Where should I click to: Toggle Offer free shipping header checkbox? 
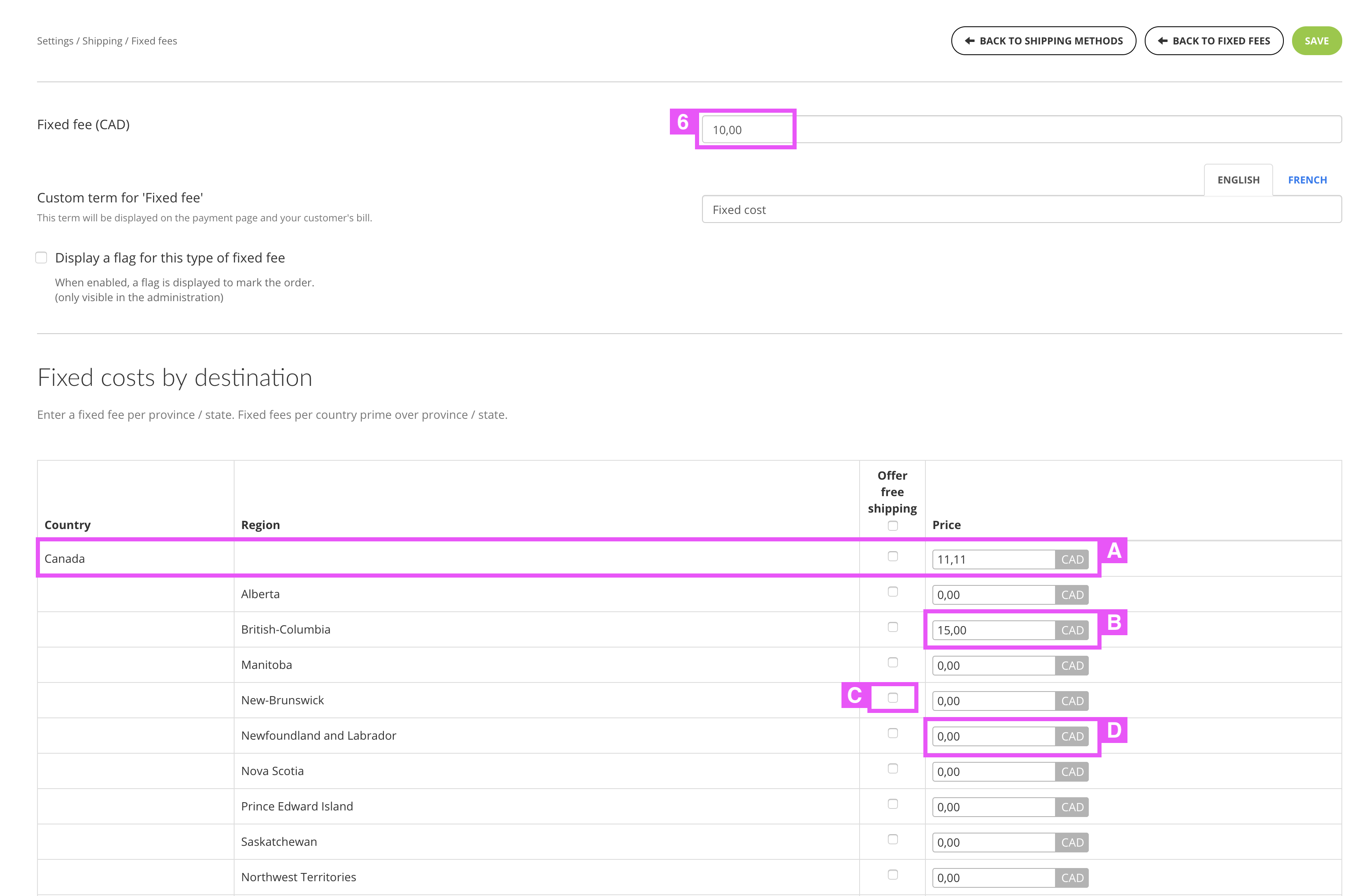[893, 526]
